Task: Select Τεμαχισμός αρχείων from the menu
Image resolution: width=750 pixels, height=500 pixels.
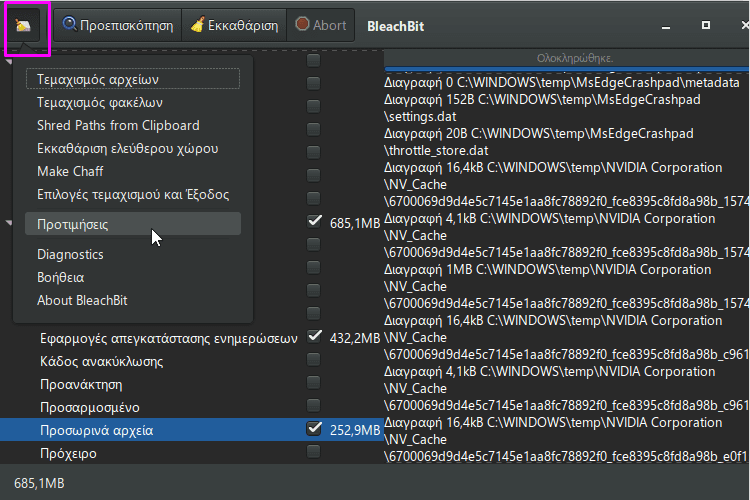Action: (132, 79)
